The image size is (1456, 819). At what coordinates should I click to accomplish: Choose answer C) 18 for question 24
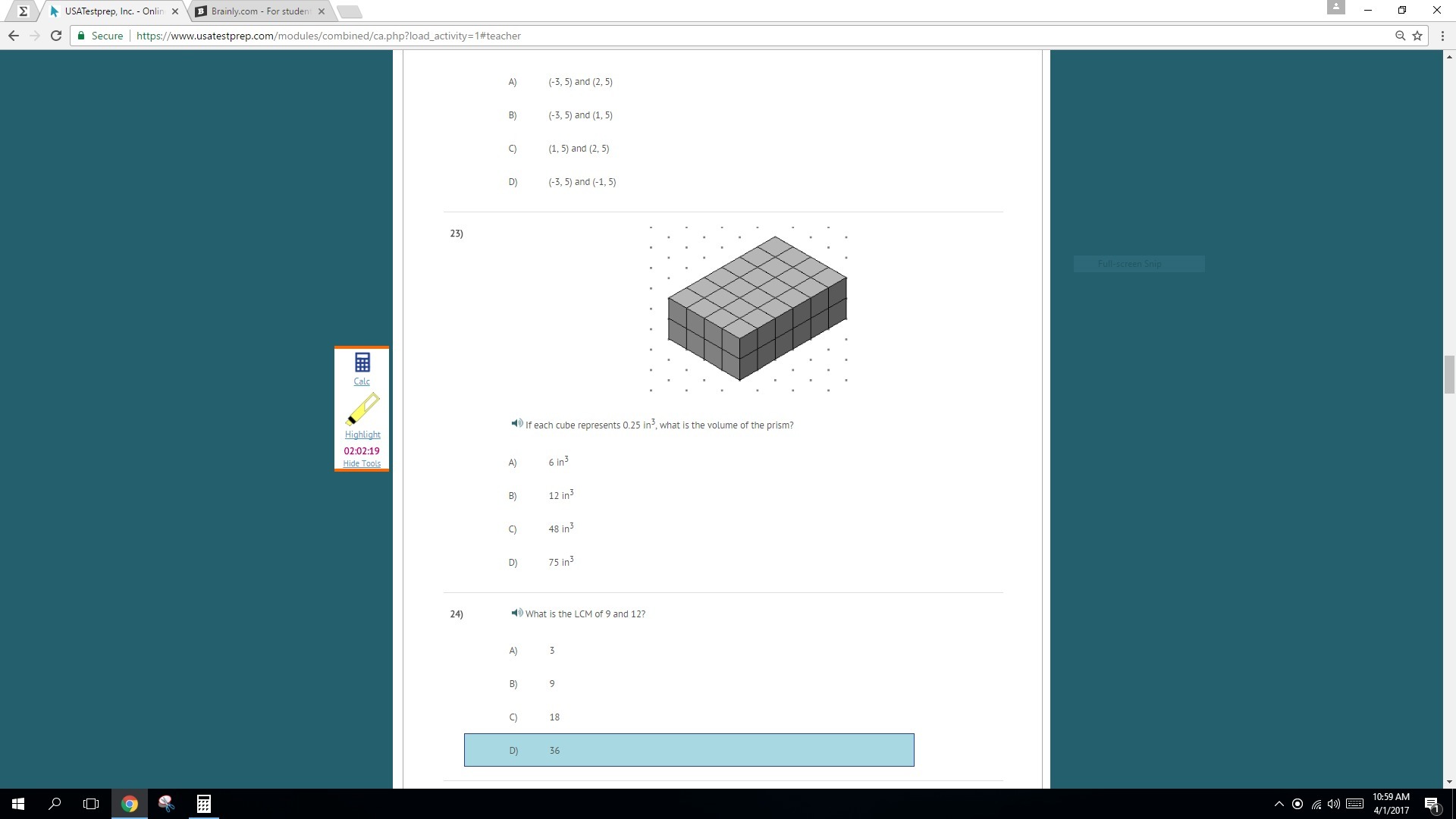[554, 717]
